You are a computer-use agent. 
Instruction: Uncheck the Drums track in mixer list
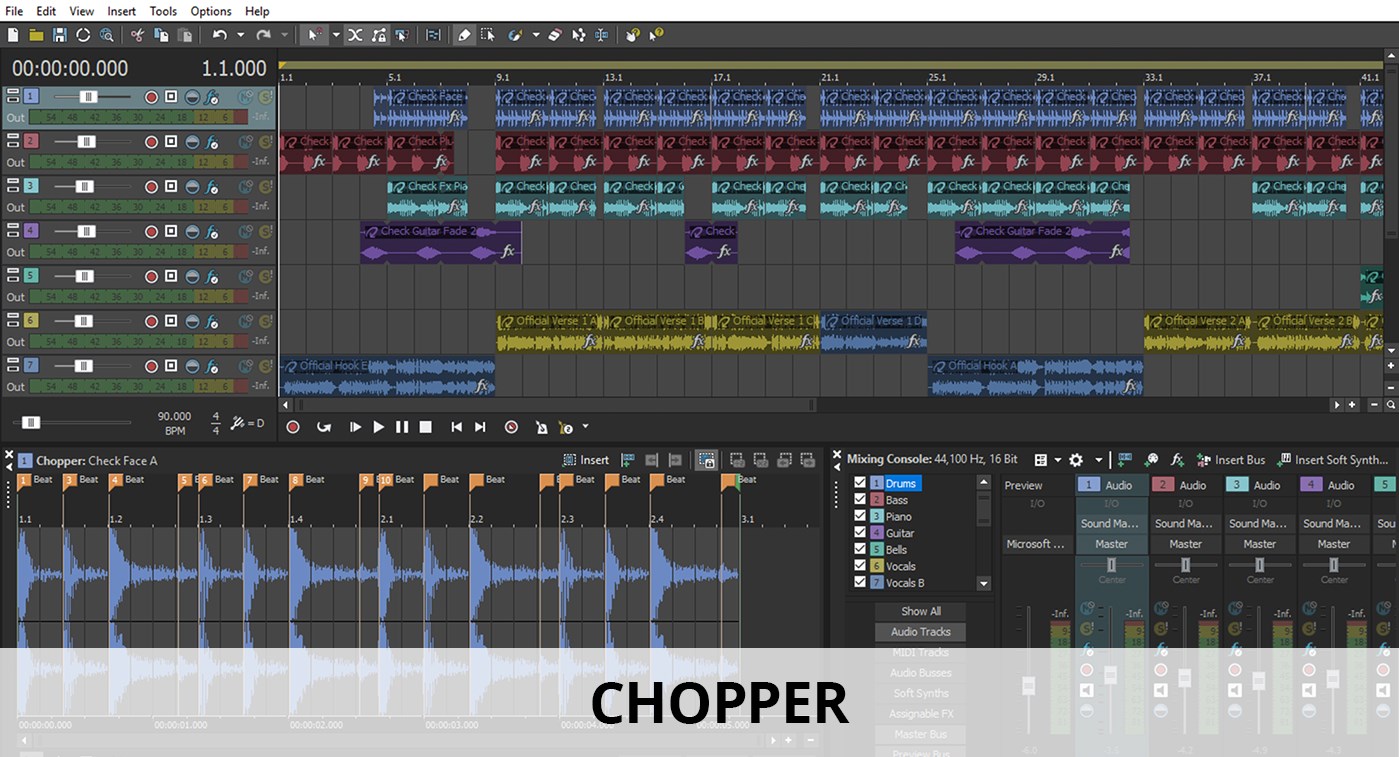(860, 482)
